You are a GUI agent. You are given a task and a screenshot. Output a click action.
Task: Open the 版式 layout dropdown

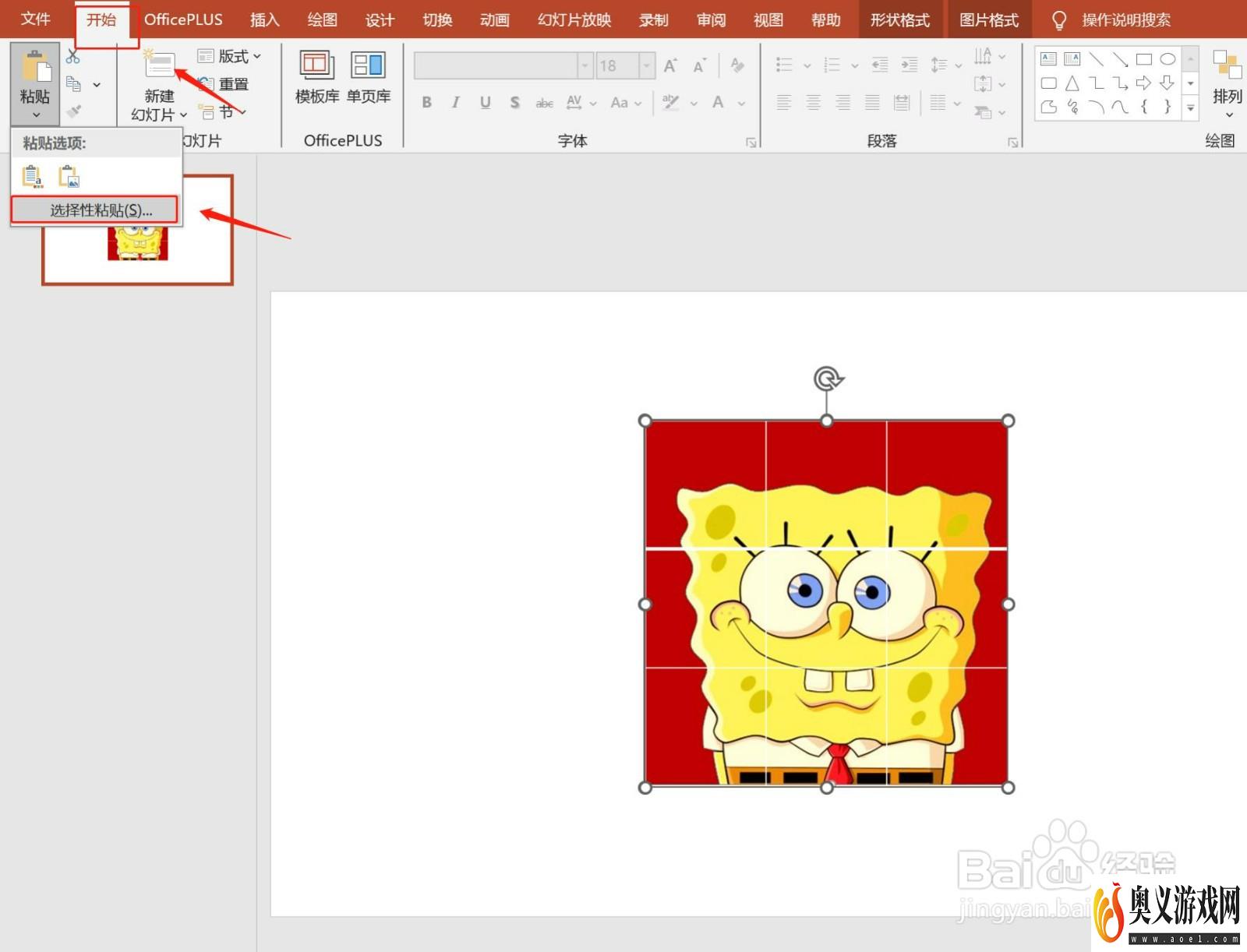[x=229, y=56]
